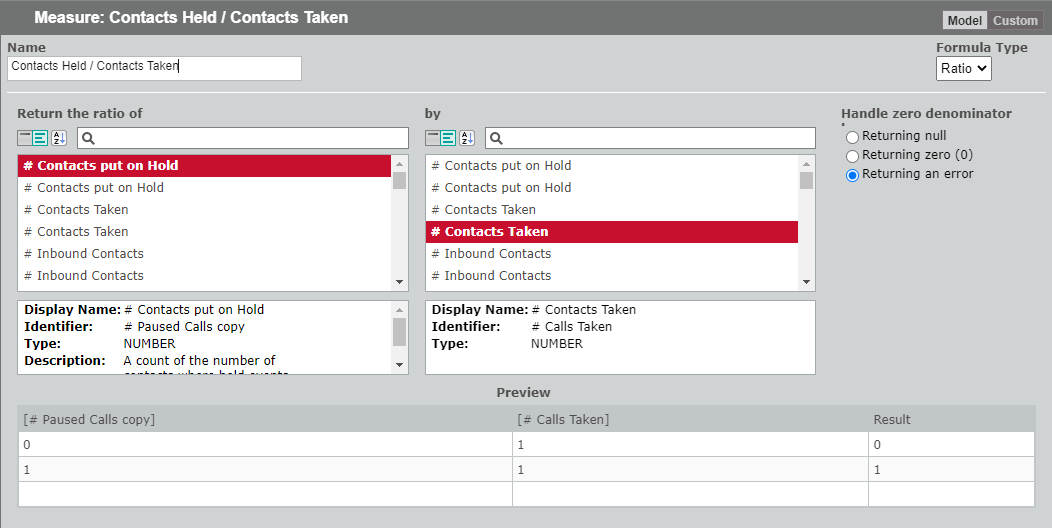Click A-Z sort icon in "by" panel
This screenshot has height=528, width=1052.
[467, 138]
